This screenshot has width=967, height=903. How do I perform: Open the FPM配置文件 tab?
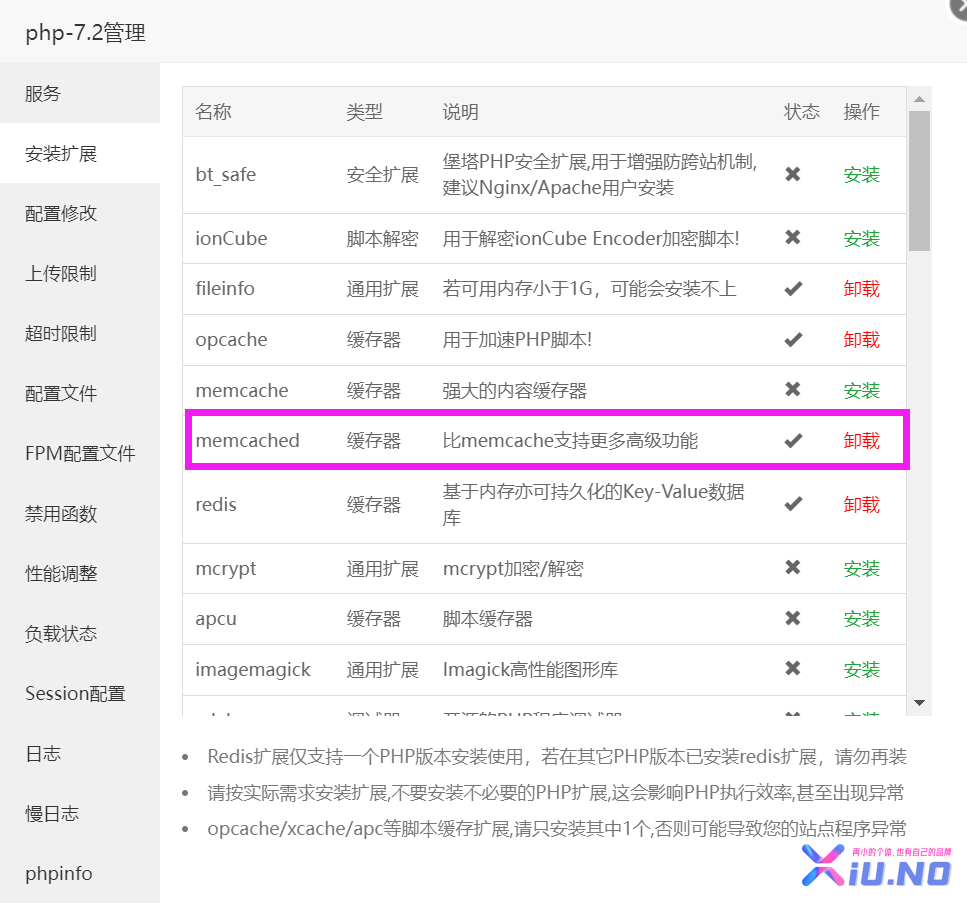[80, 453]
